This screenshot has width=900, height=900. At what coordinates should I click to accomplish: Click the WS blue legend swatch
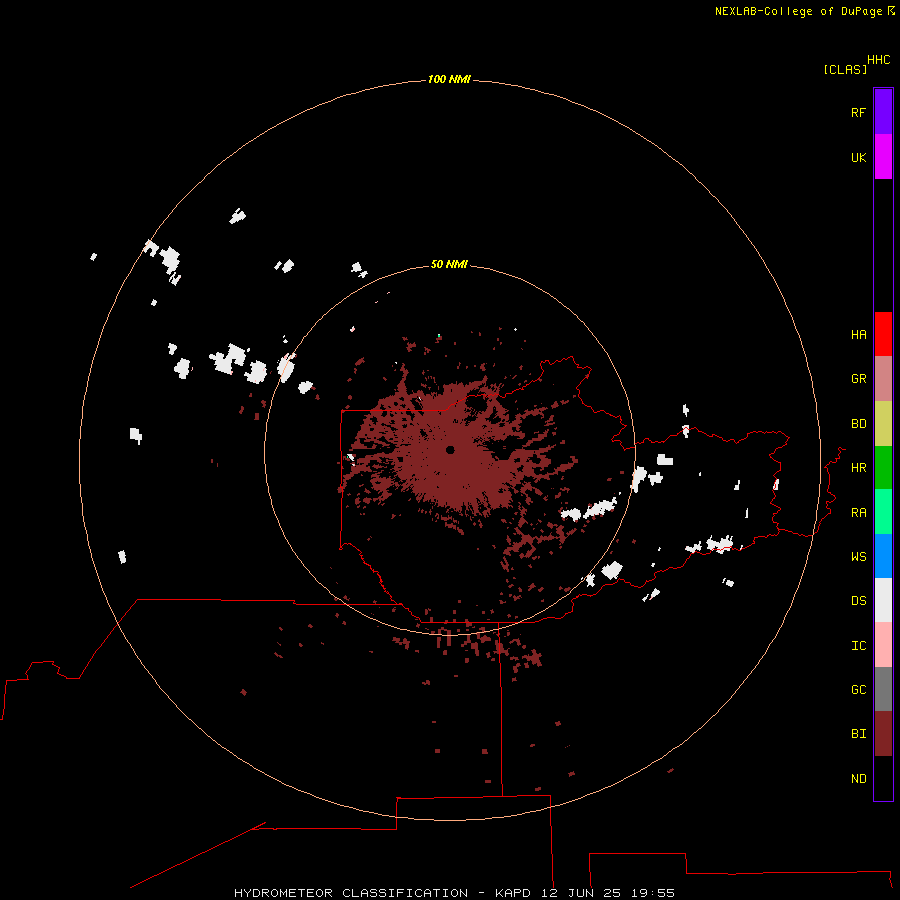pos(883,556)
